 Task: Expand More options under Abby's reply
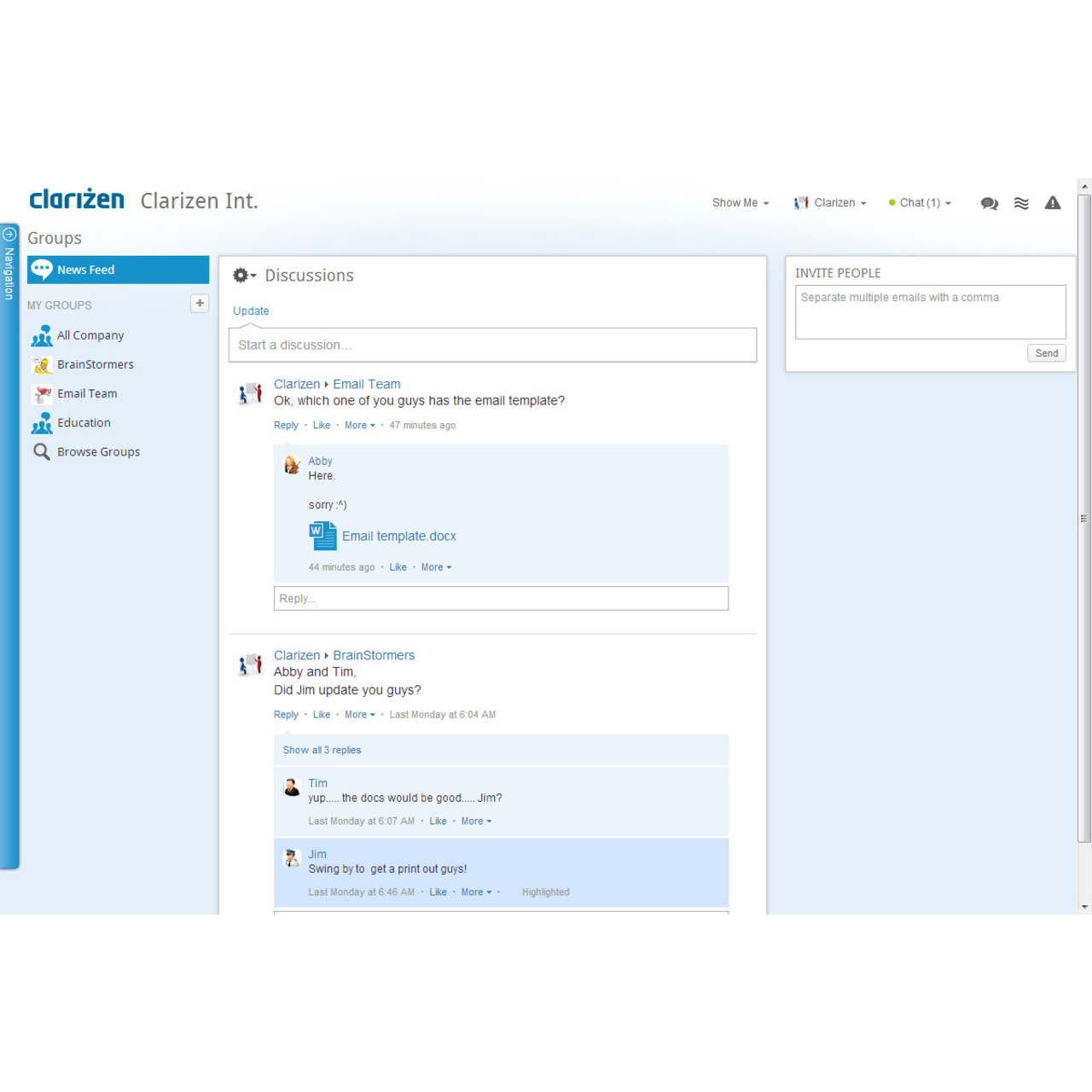click(433, 566)
